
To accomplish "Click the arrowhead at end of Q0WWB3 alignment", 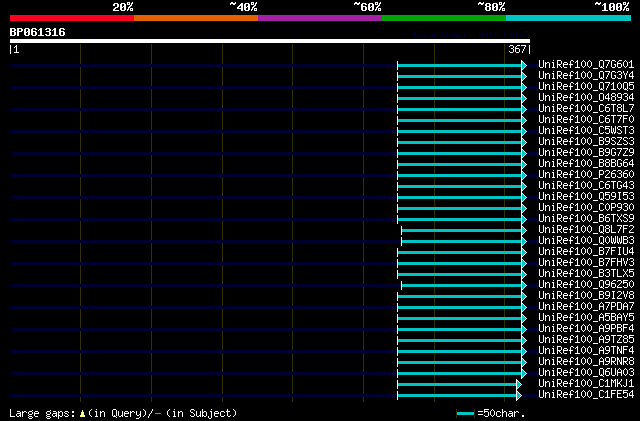I will [524, 242].
